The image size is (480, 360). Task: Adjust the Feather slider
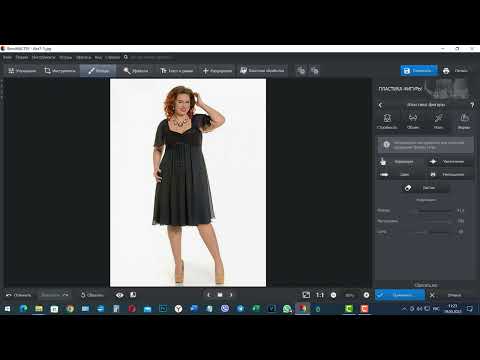point(433,221)
